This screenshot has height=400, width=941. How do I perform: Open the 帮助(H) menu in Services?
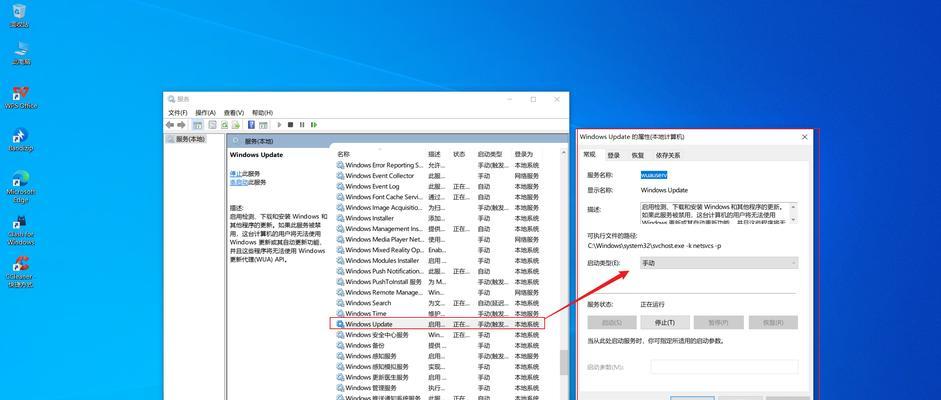tap(262, 112)
